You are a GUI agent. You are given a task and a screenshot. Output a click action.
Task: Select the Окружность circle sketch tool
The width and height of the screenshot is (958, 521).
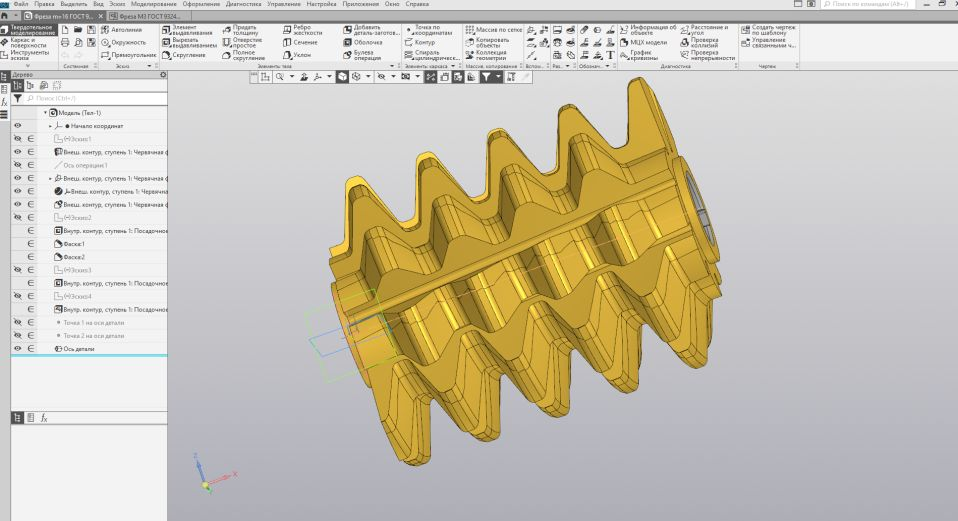pyautogui.click(x=123, y=43)
